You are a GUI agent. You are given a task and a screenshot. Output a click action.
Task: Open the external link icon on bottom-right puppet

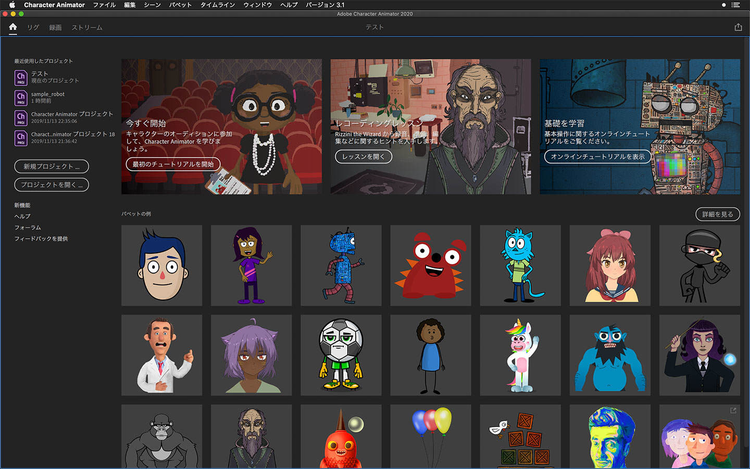[733, 410]
